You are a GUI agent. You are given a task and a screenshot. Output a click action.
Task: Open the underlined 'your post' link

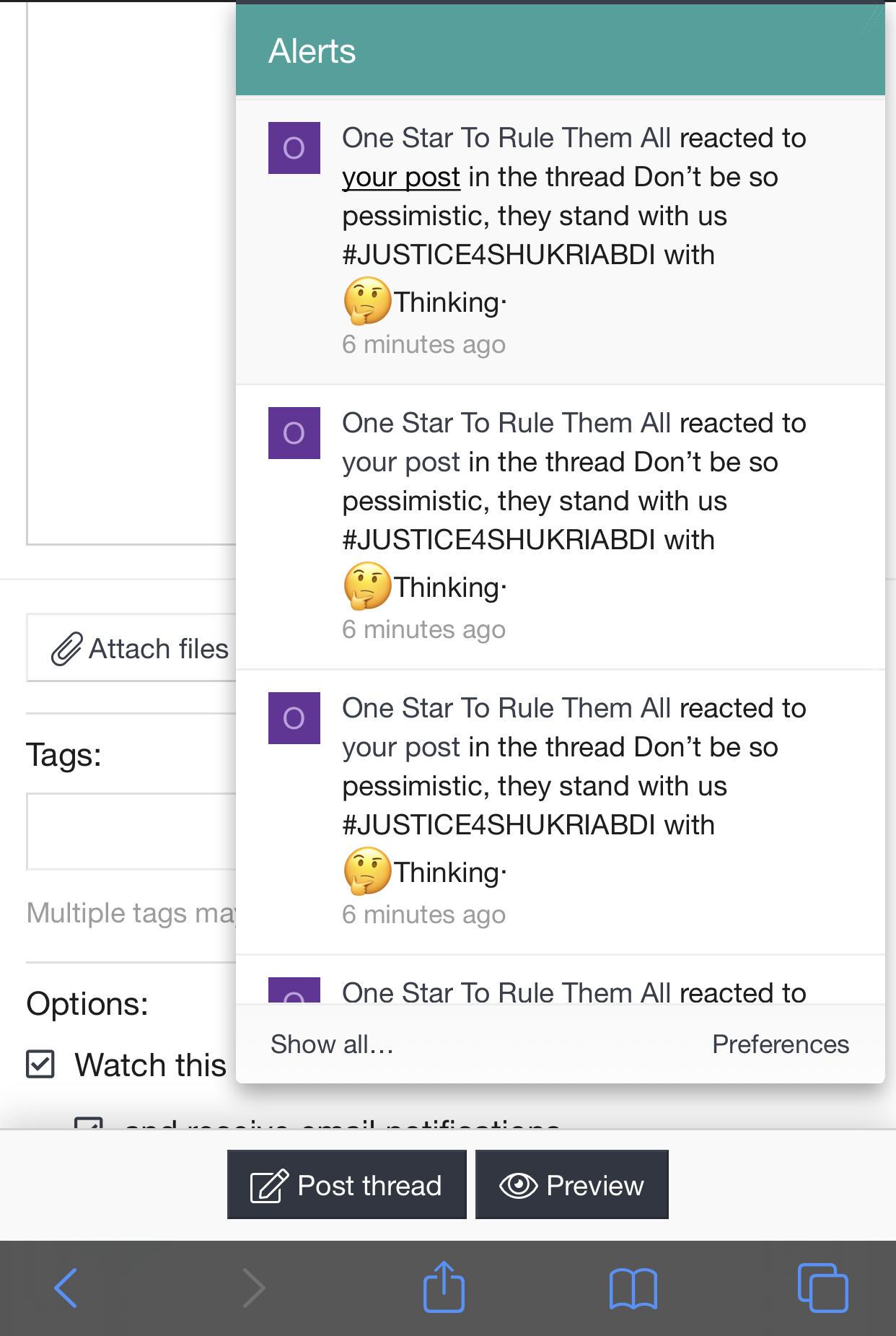pos(401,178)
